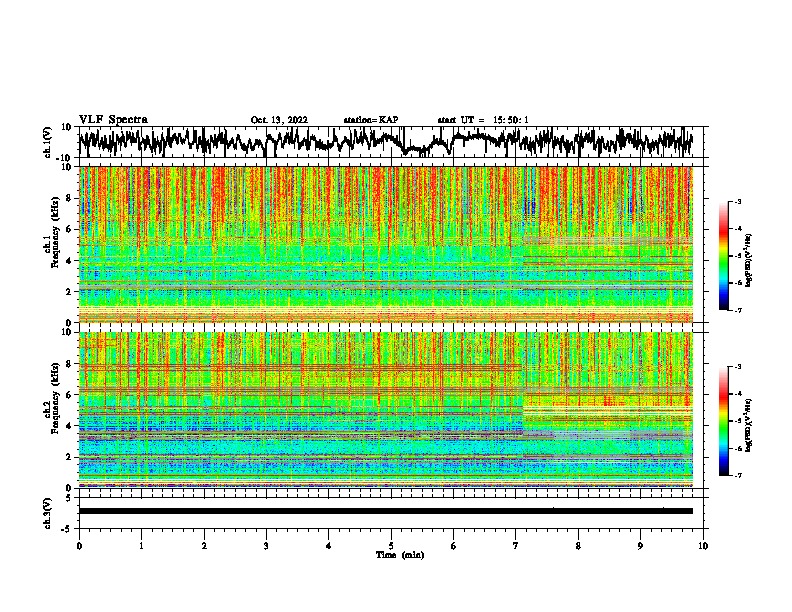The height and width of the screenshot is (612, 792).
Task: Click time axis tick label "4"
Action: [x=329, y=546]
